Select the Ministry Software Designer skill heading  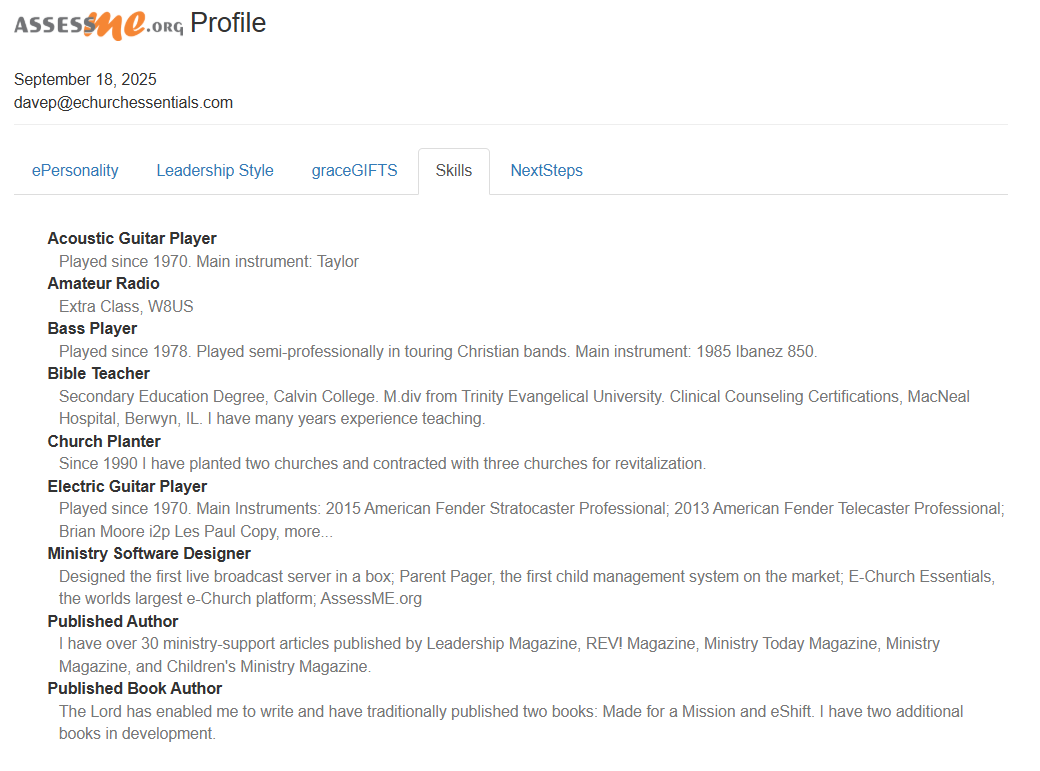[149, 554]
